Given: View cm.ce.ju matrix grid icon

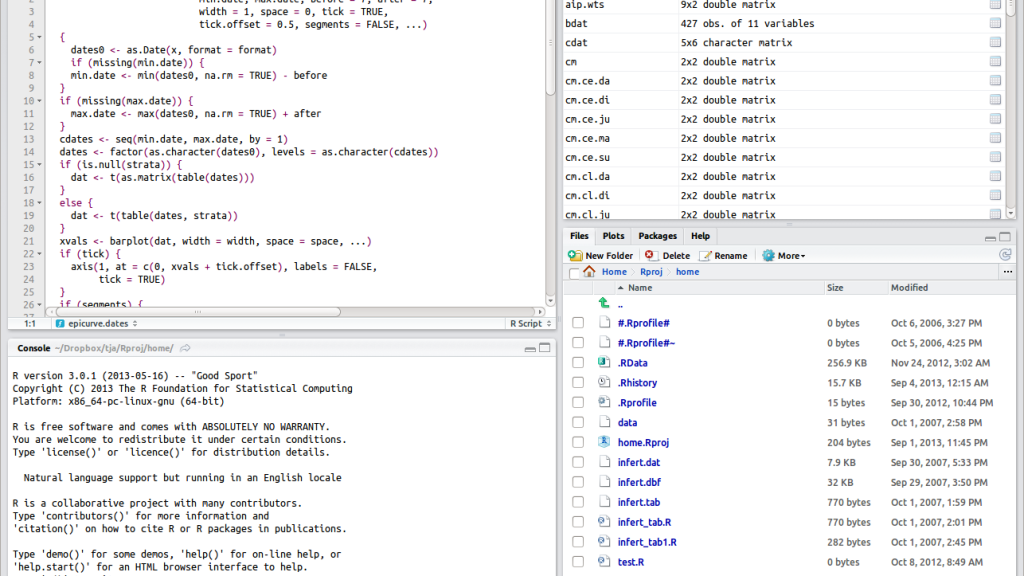Looking at the screenshot, I should (995, 119).
